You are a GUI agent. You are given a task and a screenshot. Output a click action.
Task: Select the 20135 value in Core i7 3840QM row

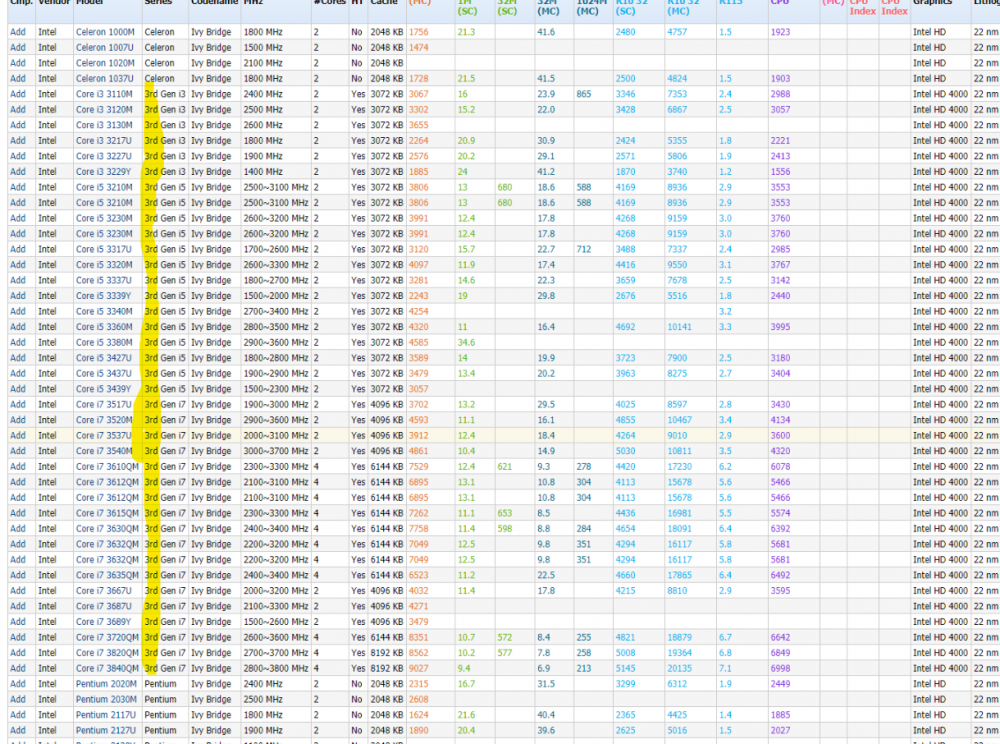[679, 668]
